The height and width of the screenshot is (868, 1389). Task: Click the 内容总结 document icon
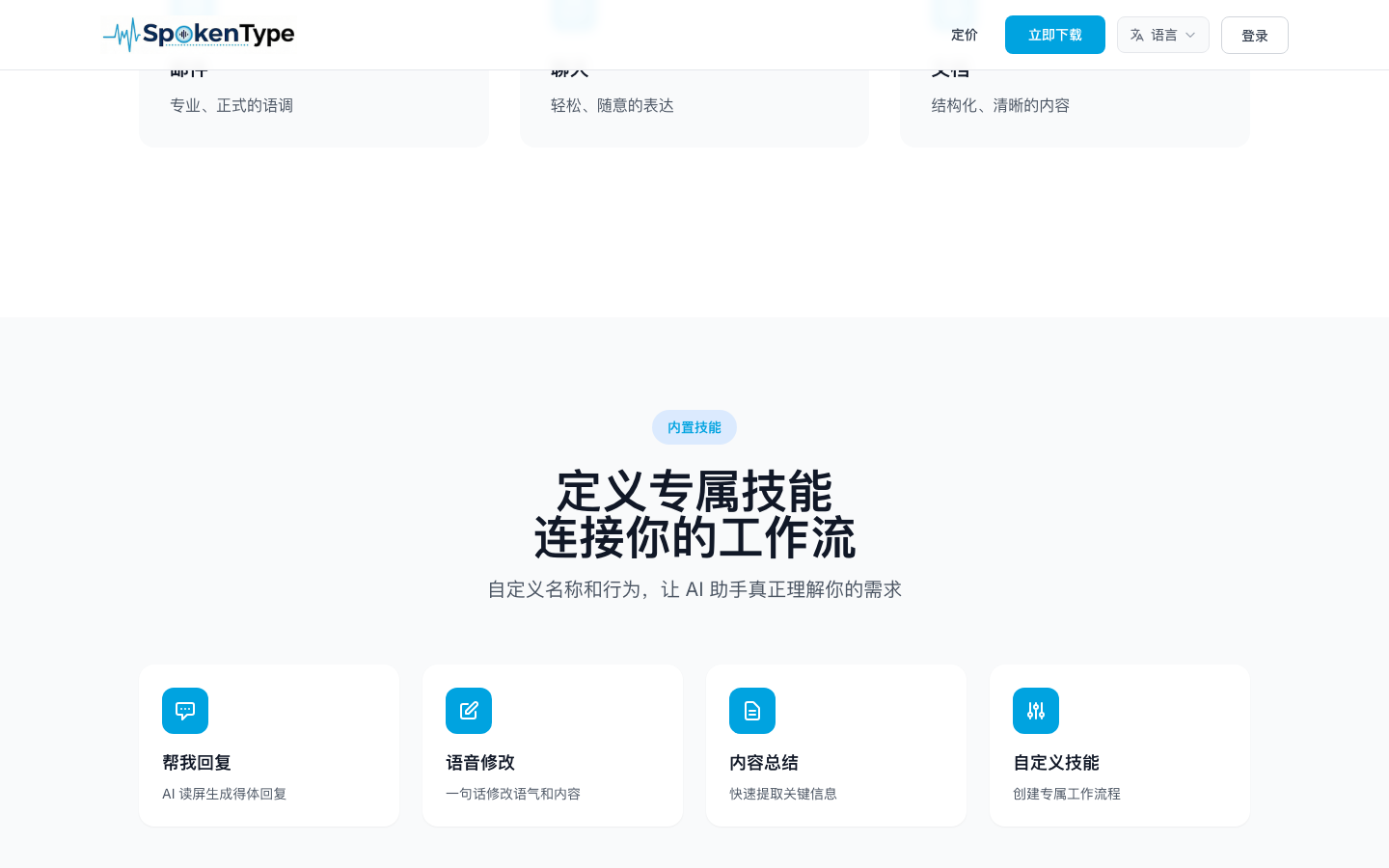pos(752,711)
